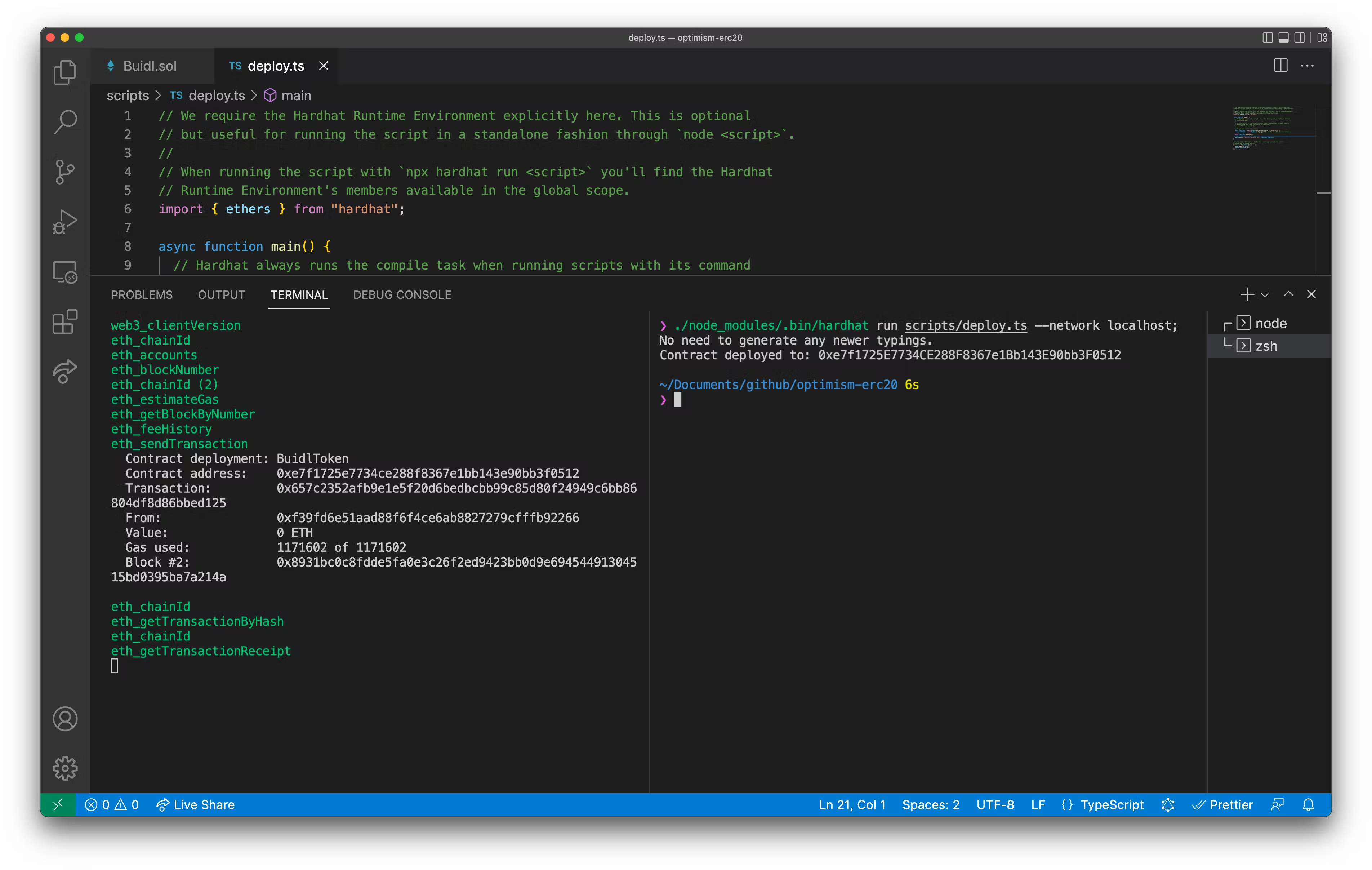This screenshot has width=1372, height=870.
Task: Click the ~/Documents/github/optimism-erc20 path in terminal
Action: pyautogui.click(x=778, y=385)
